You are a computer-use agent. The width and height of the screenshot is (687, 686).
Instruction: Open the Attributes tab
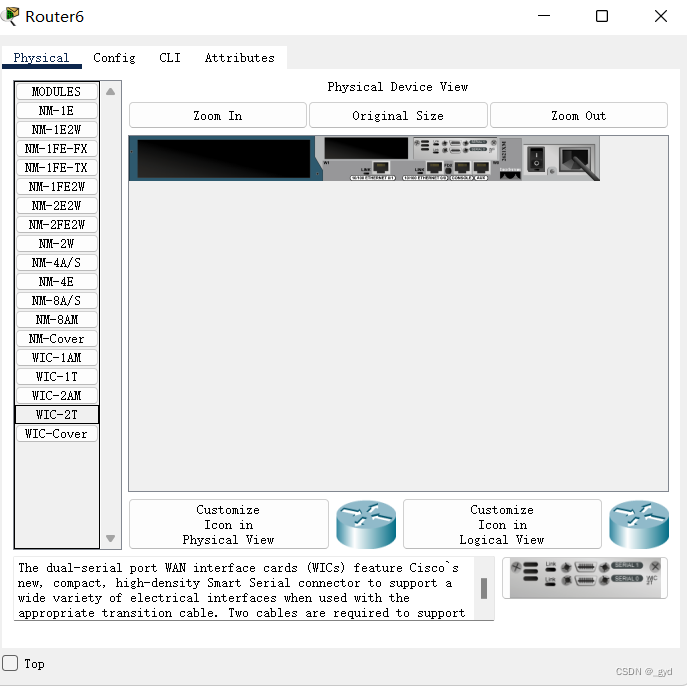240,58
